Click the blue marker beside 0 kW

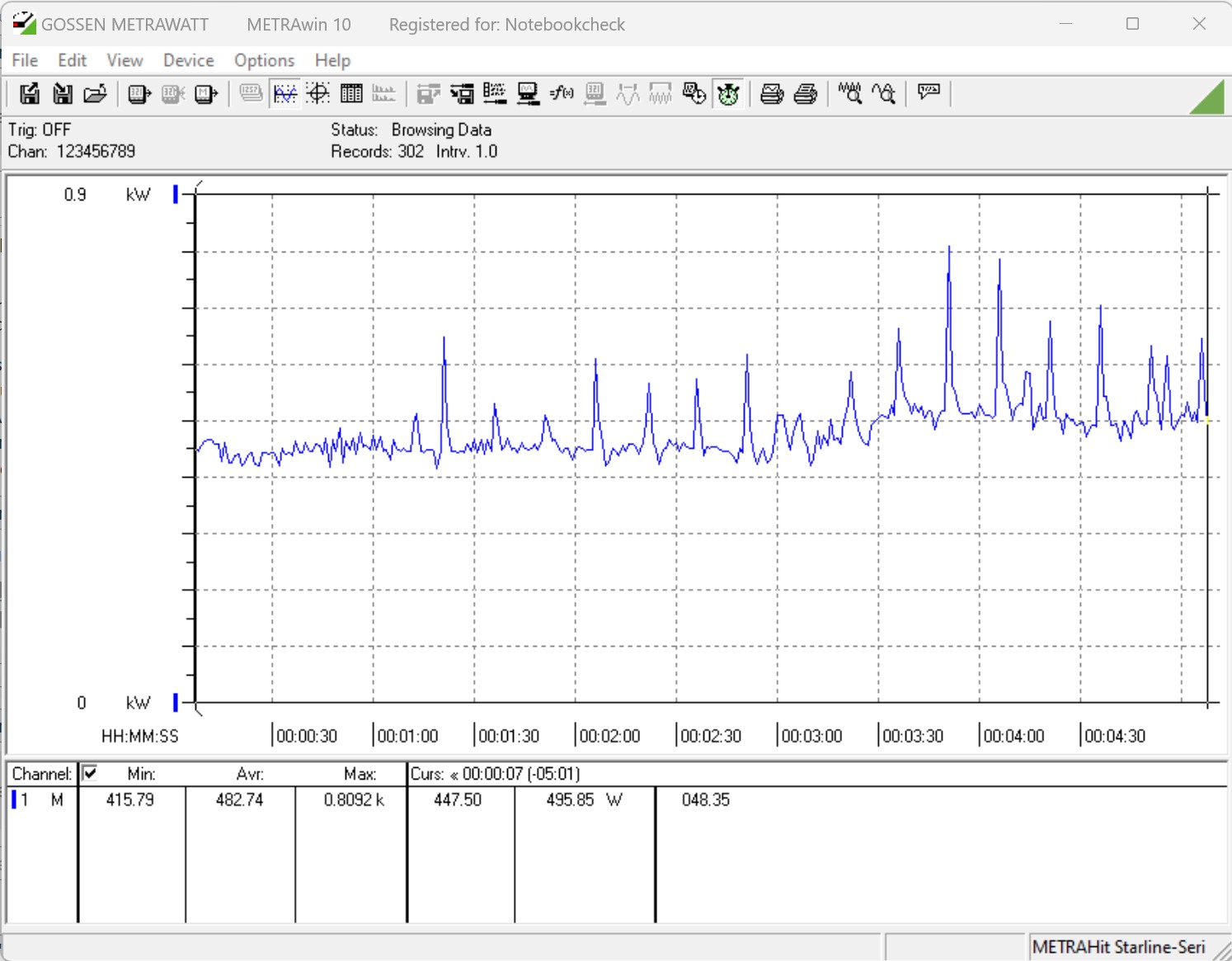click(x=175, y=702)
